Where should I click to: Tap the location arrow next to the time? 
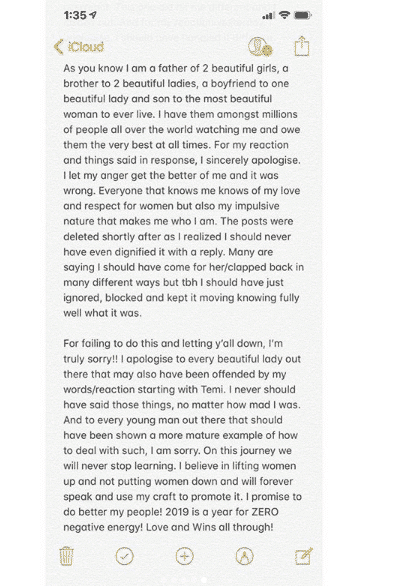[93, 15]
